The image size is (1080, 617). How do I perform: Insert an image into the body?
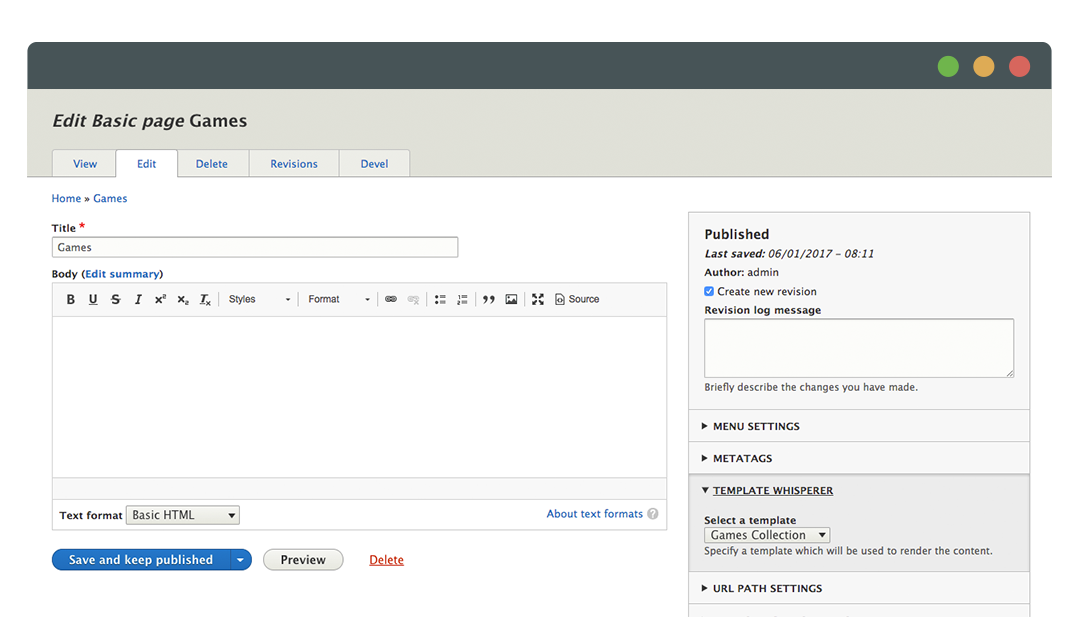pyautogui.click(x=511, y=299)
